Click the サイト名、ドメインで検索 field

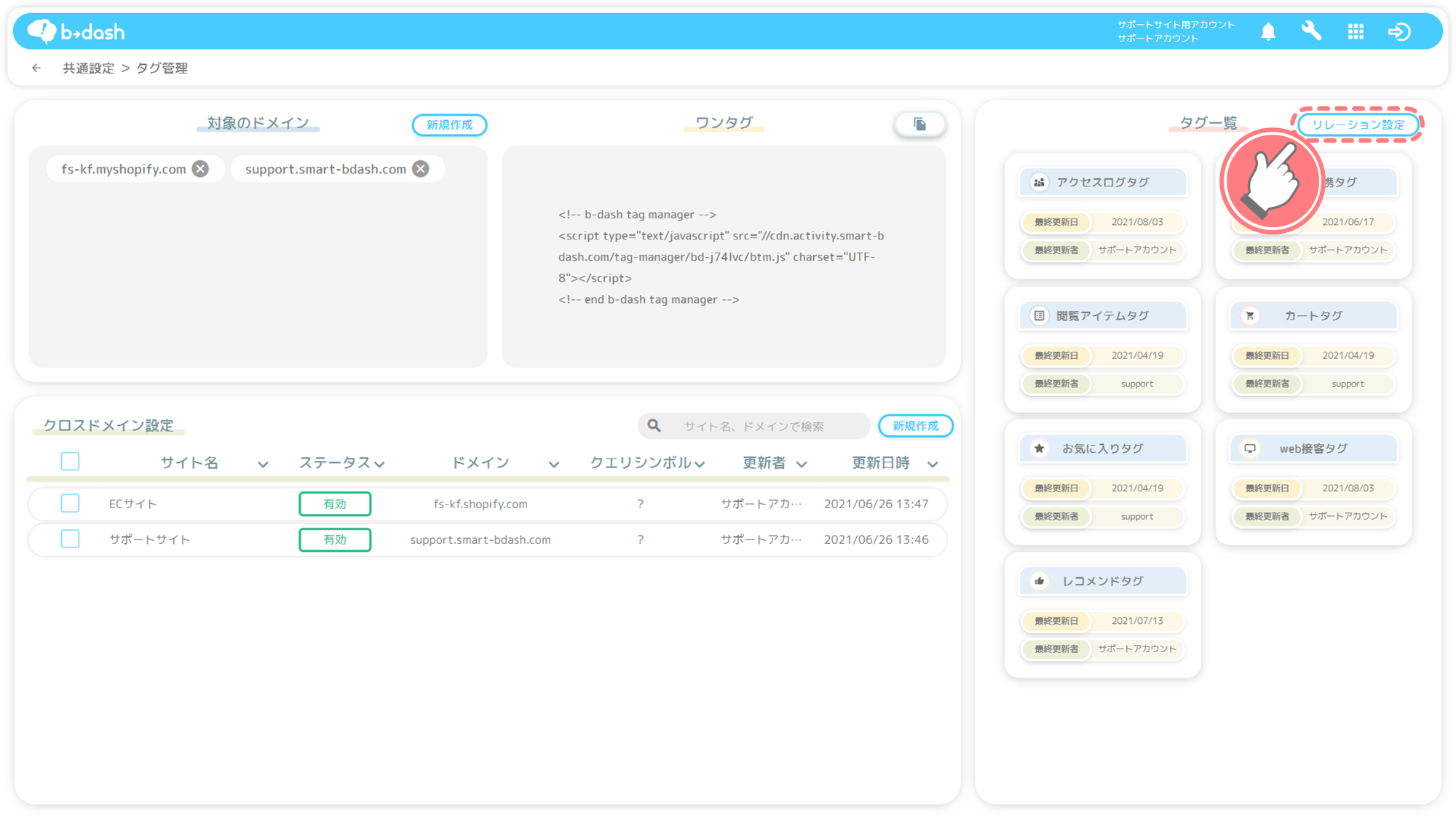(753, 426)
